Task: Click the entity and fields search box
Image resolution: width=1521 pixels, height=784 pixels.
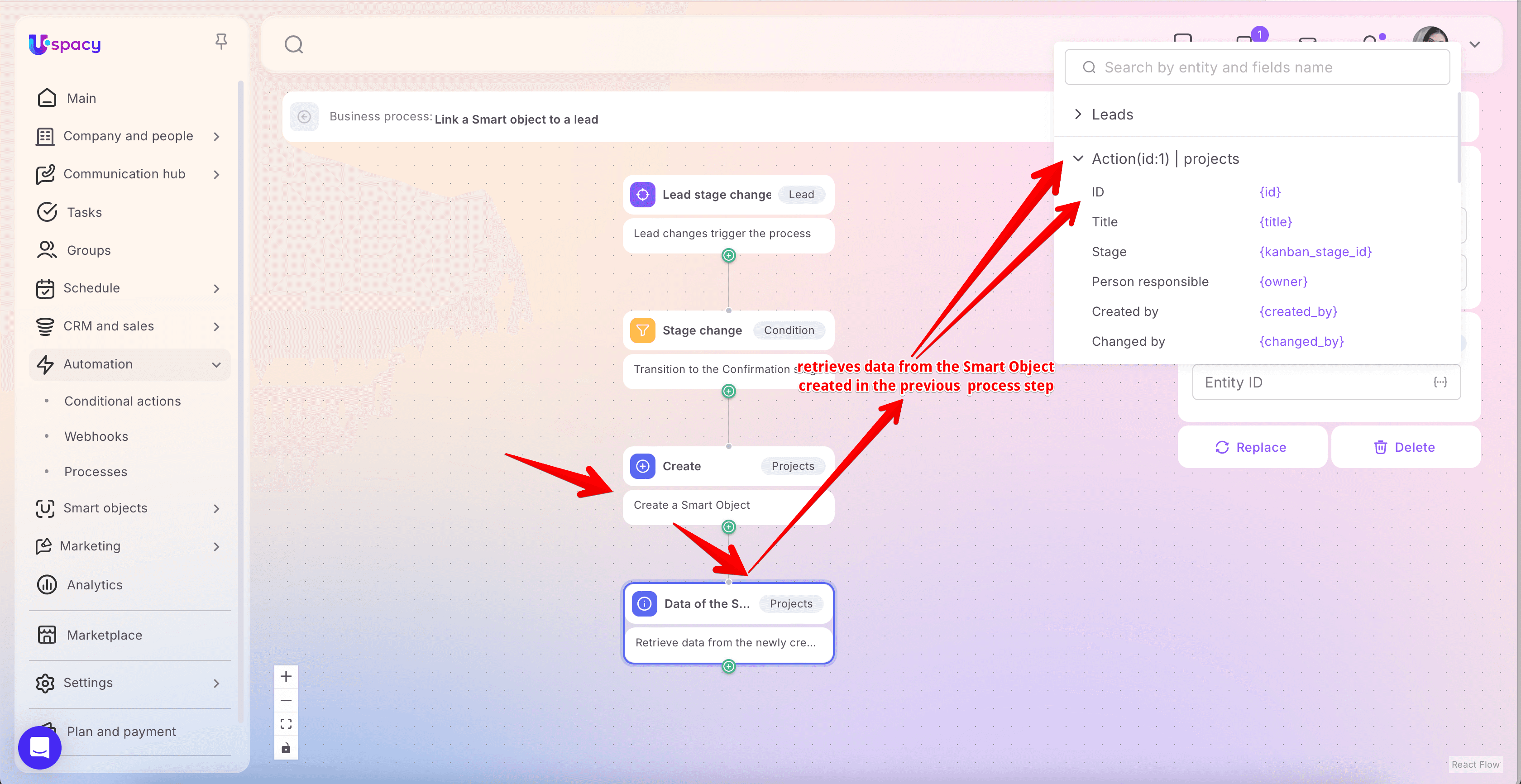Action: point(1257,67)
